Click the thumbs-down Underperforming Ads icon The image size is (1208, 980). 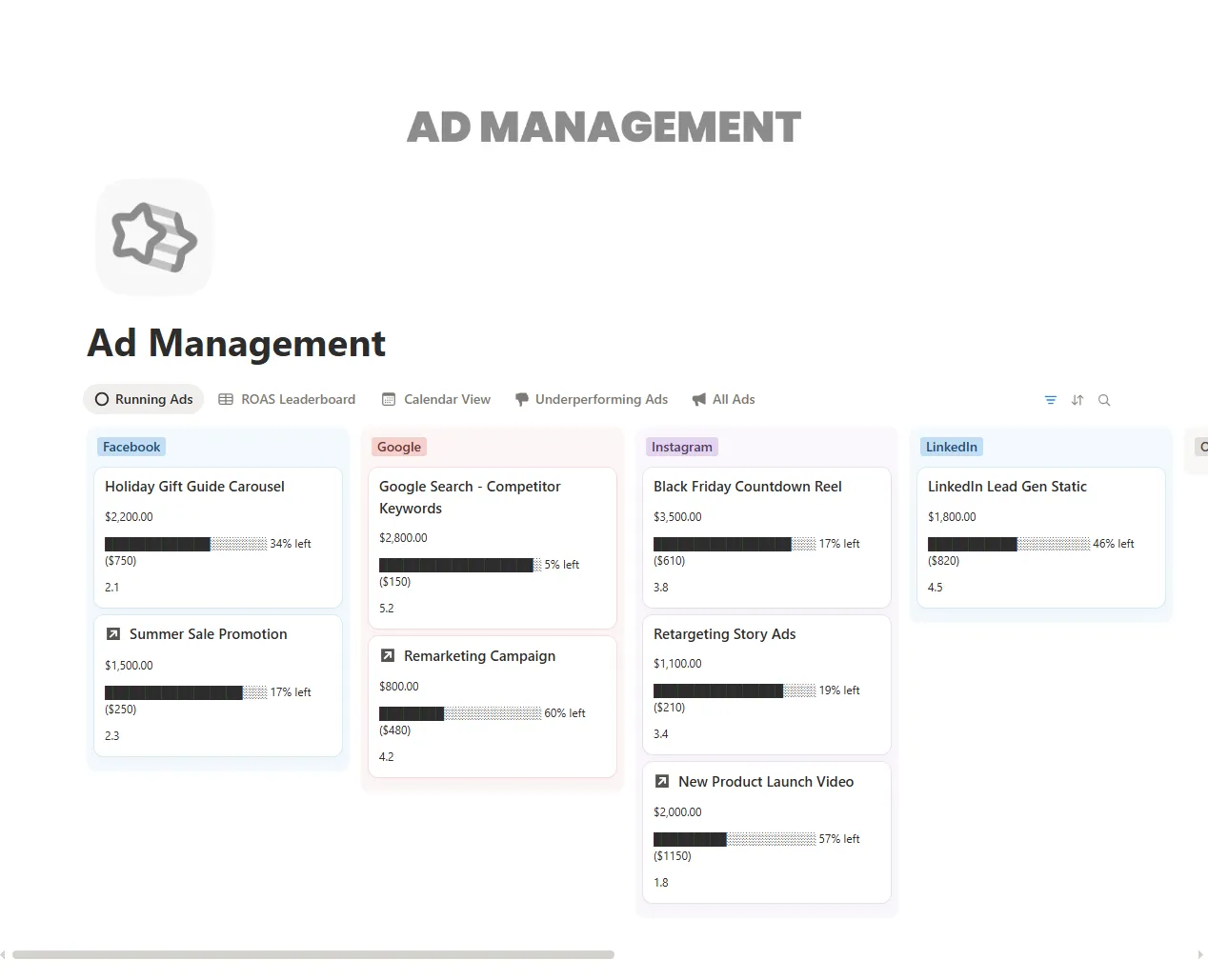pos(522,399)
